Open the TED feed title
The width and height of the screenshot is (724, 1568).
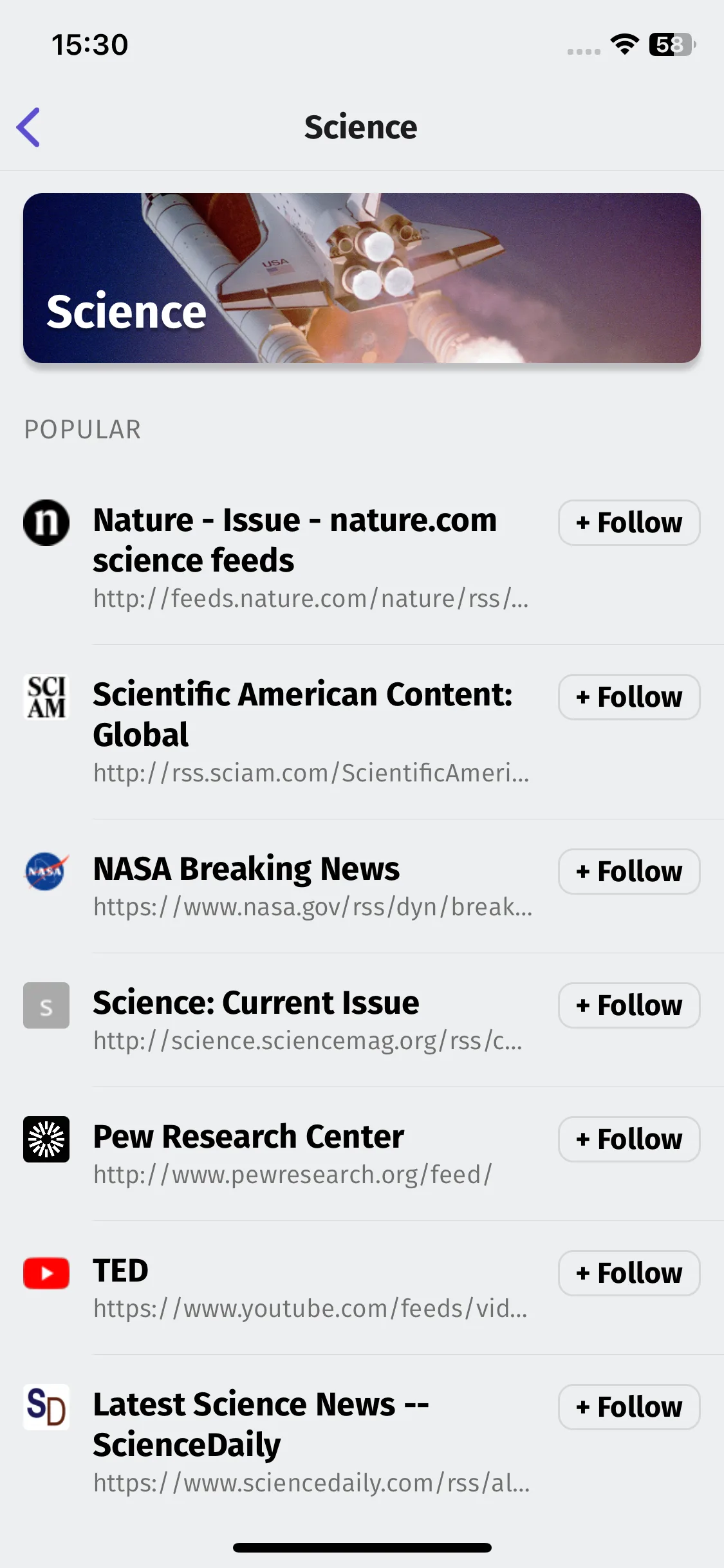121,1271
